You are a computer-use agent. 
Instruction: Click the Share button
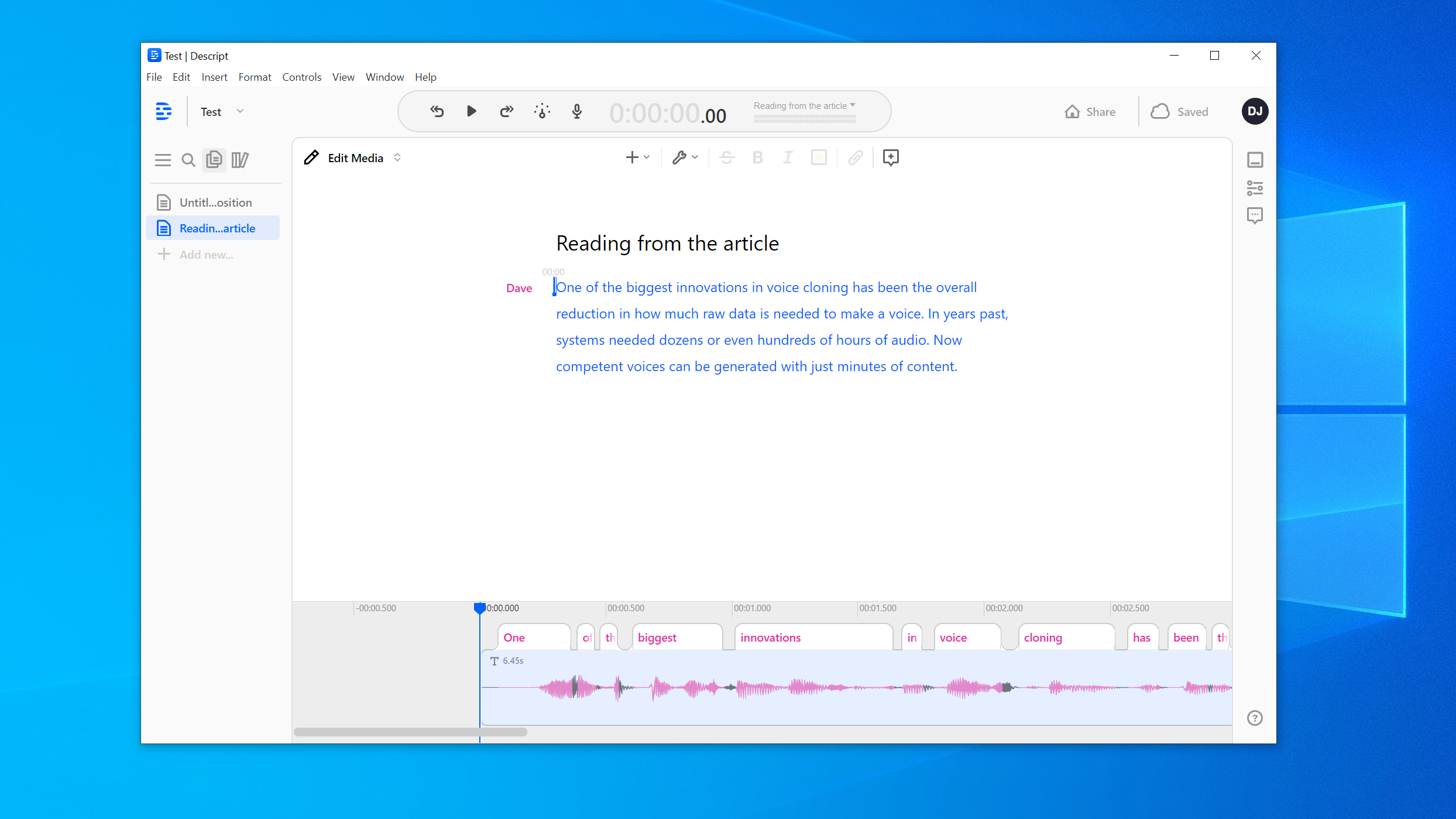click(x=1090, y=112)
